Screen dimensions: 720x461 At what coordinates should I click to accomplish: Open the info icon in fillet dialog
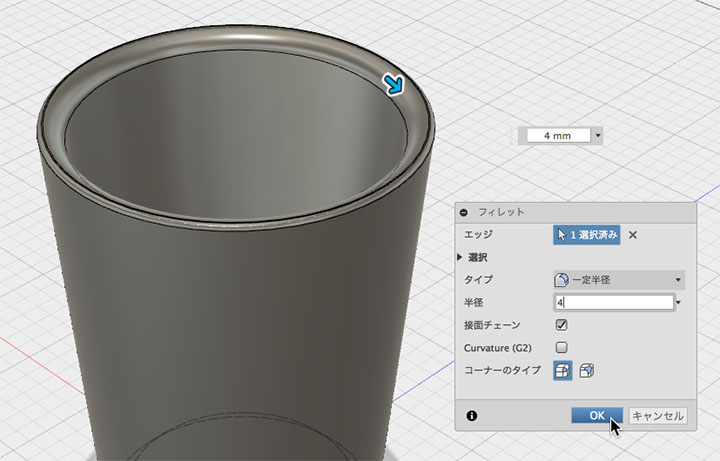[472, 416]
